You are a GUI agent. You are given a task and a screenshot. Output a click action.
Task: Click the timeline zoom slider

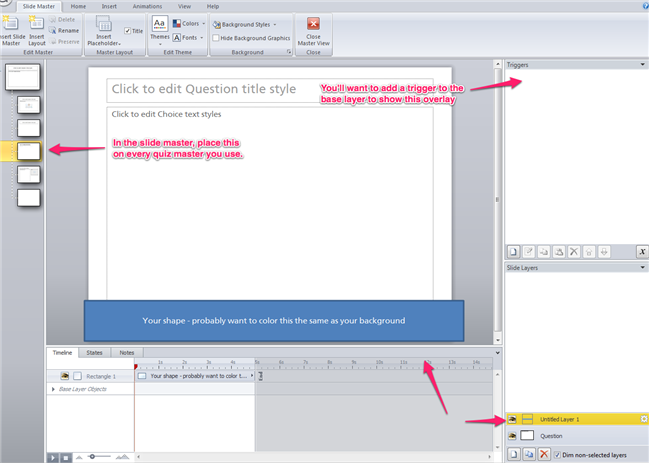click(93, 456)
